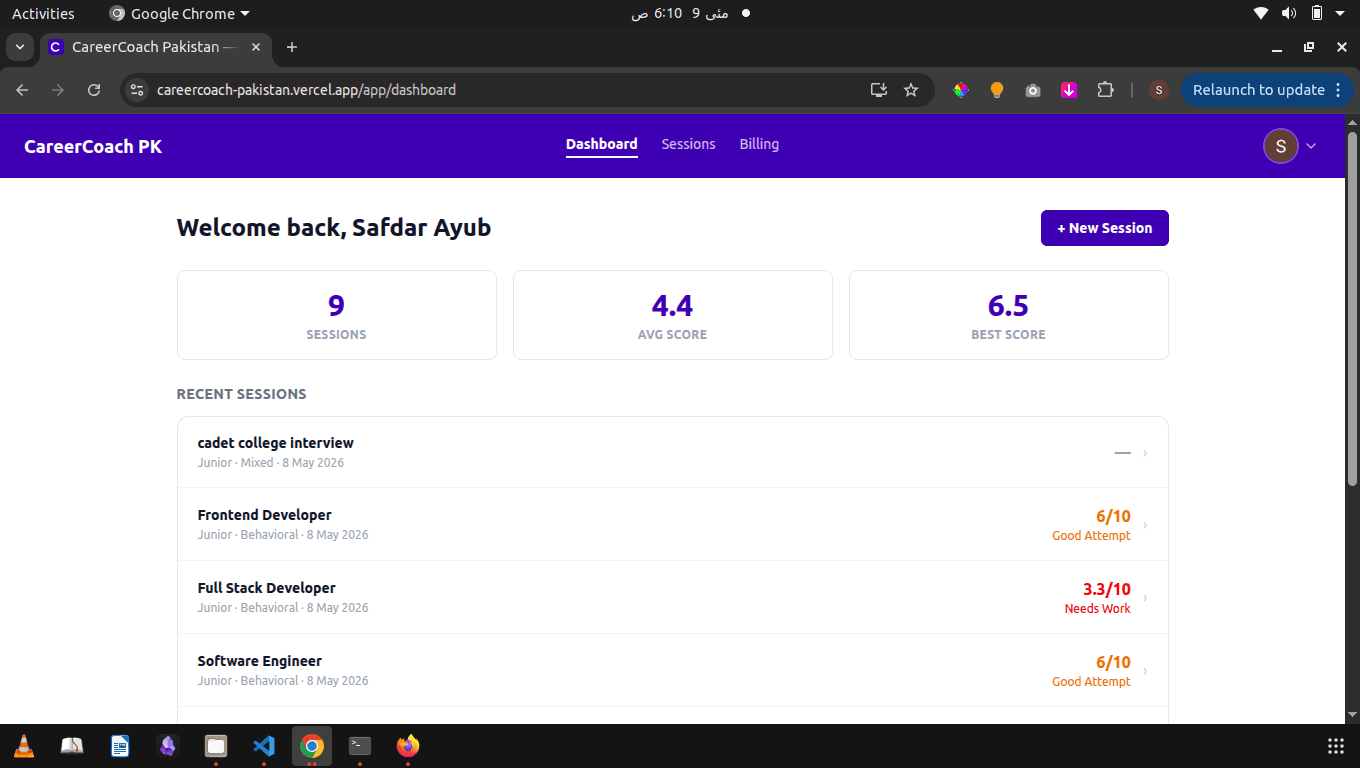
Task: Open Chrome's three-dot menu
Action: point(1338,90)
